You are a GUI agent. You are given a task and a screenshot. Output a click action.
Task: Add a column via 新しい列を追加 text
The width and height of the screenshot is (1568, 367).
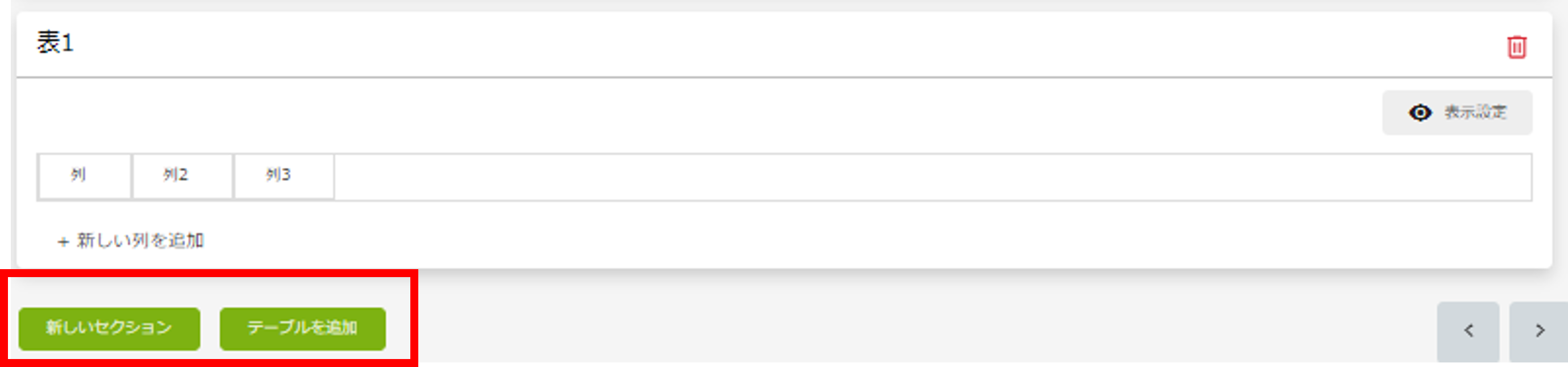click(x=140, y=241)
